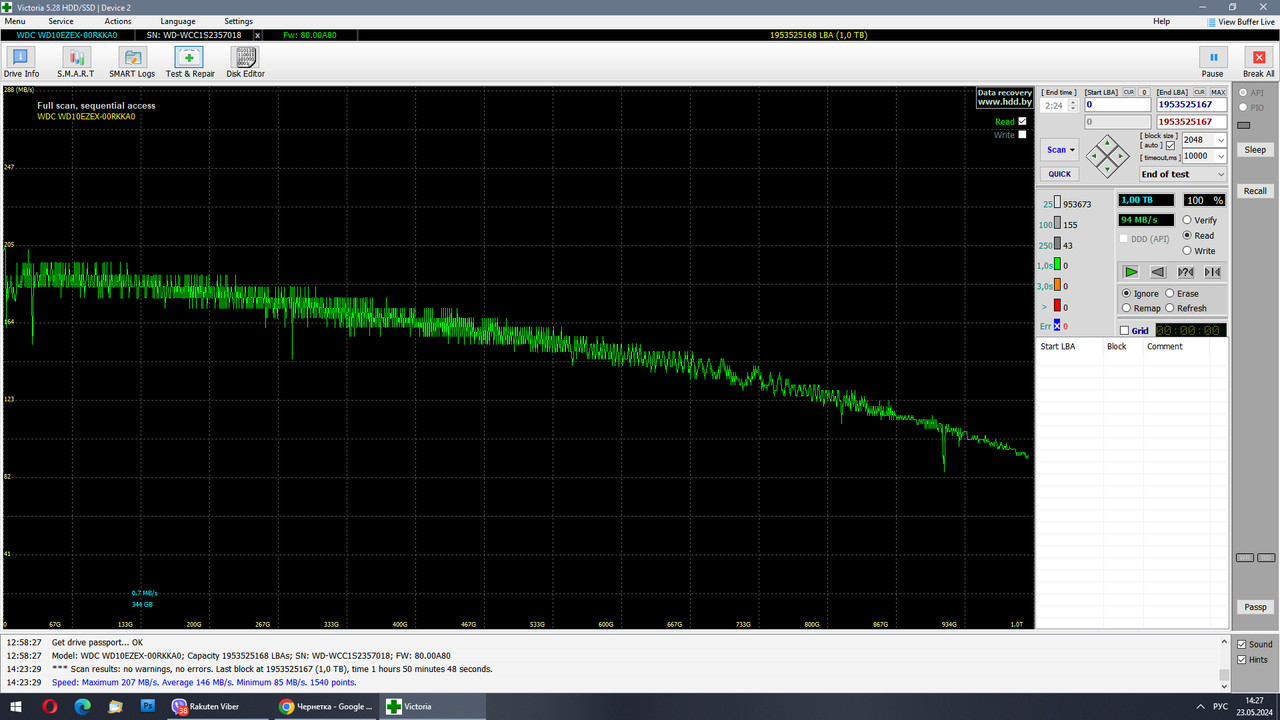
Task: Open the Windows Start menu
Action: point(16,706)
